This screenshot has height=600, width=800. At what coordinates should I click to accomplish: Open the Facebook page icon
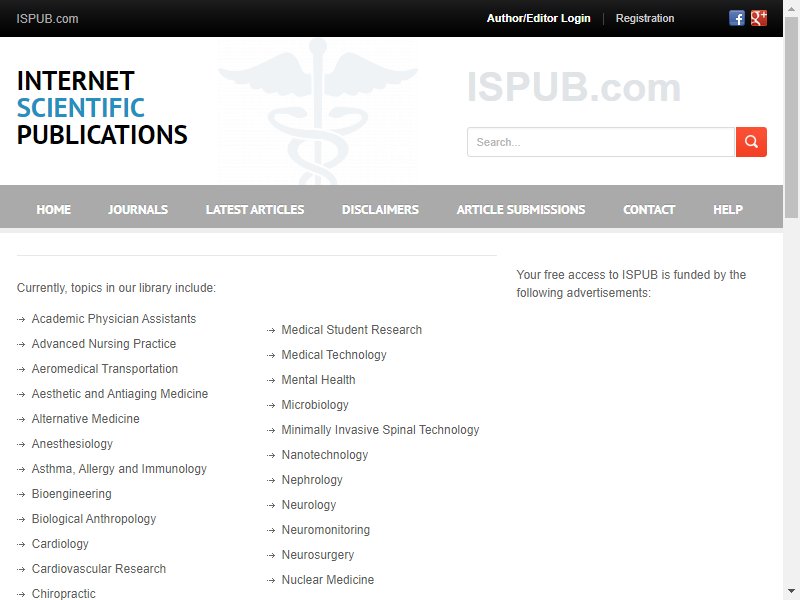(736, 18)
